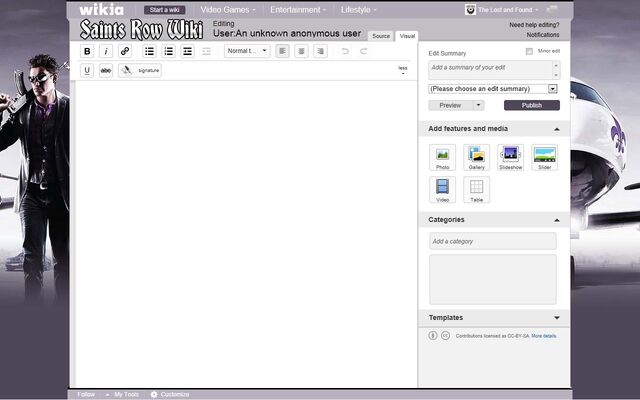Screen dimensions: 640x400
Task: Add a Video to the page
Action: pyautogui.click(x=442, y=189)
